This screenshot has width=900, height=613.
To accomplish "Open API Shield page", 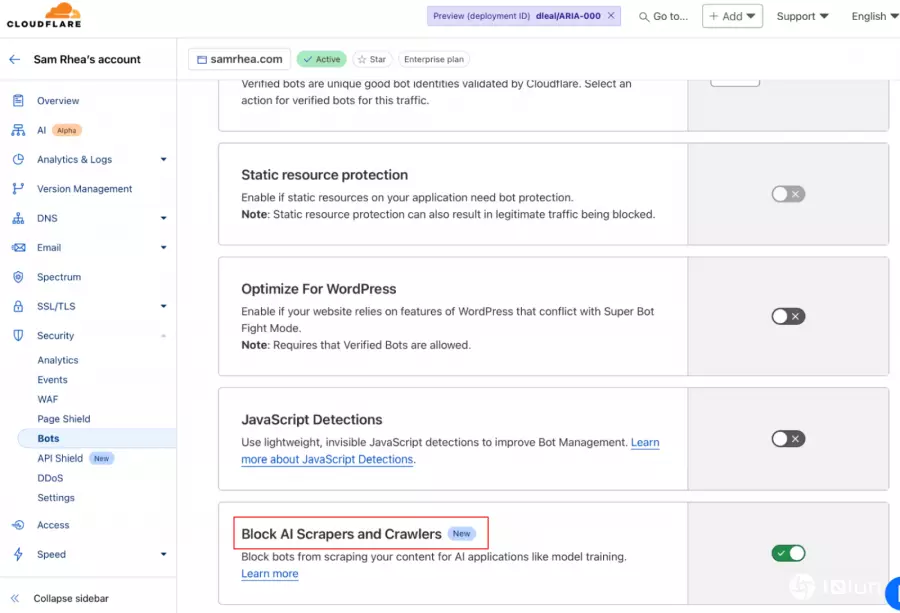I will (60, 458).
